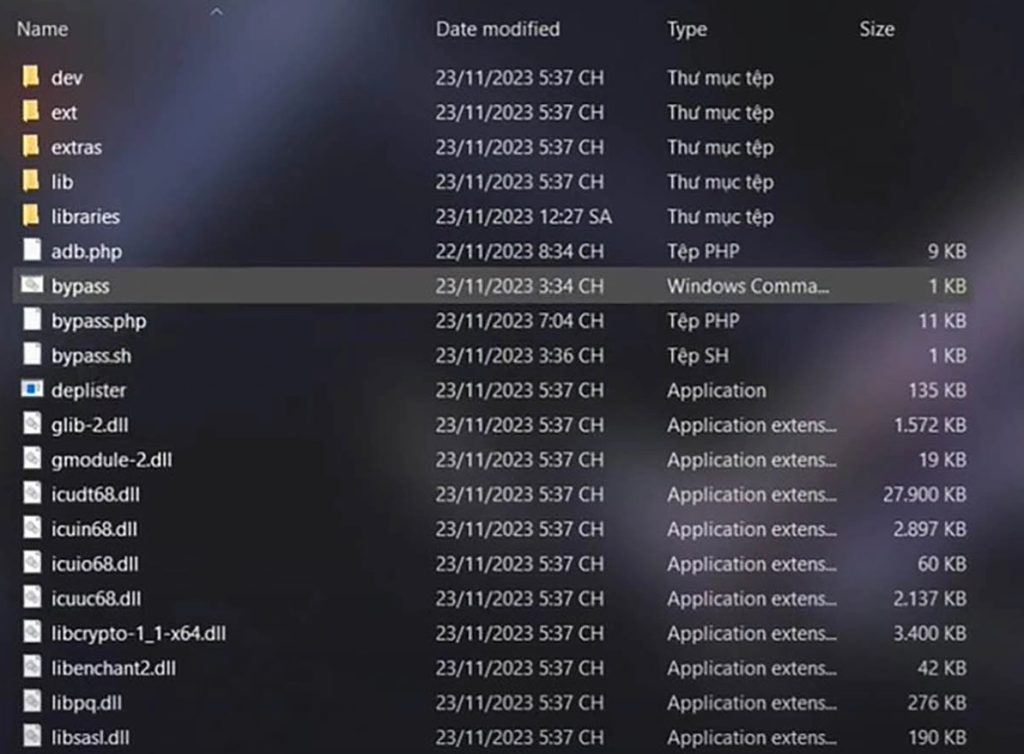Click the lib folder name
This screenshot has height=754, width=1024.
pos(62,182)
